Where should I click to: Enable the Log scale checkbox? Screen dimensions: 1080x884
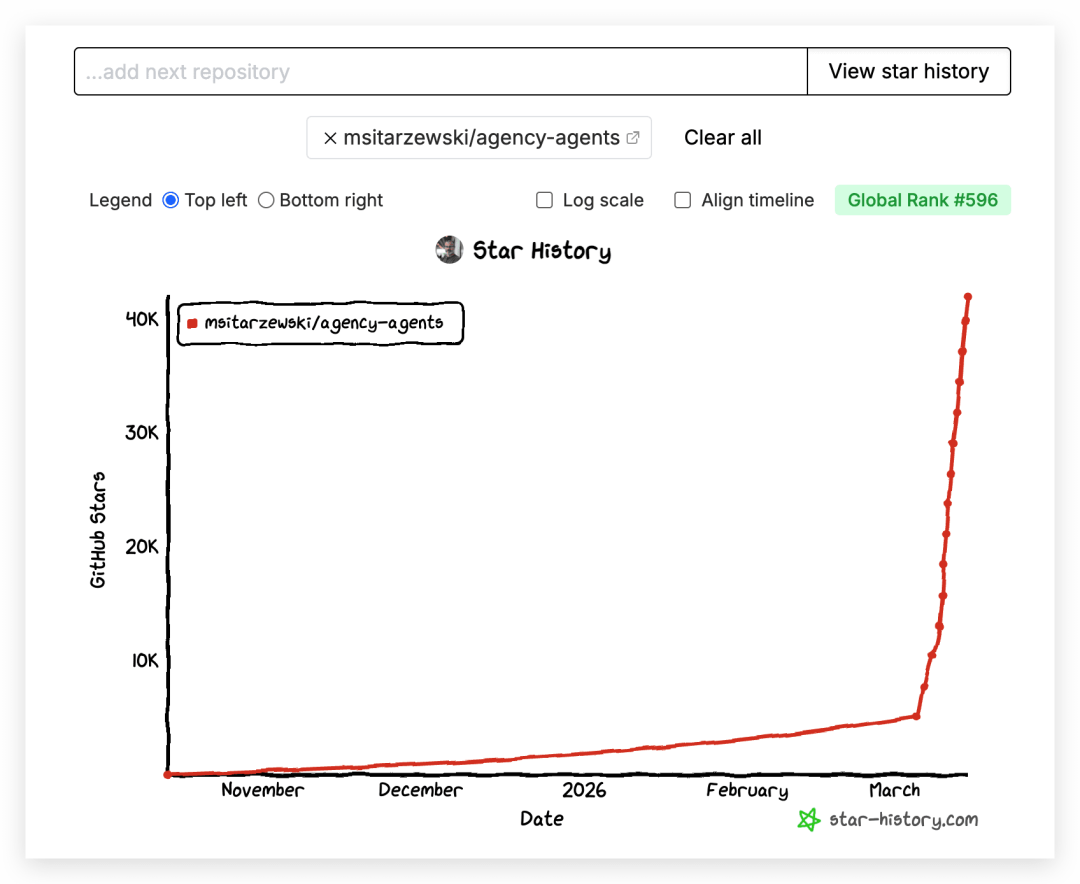[545, 200]
